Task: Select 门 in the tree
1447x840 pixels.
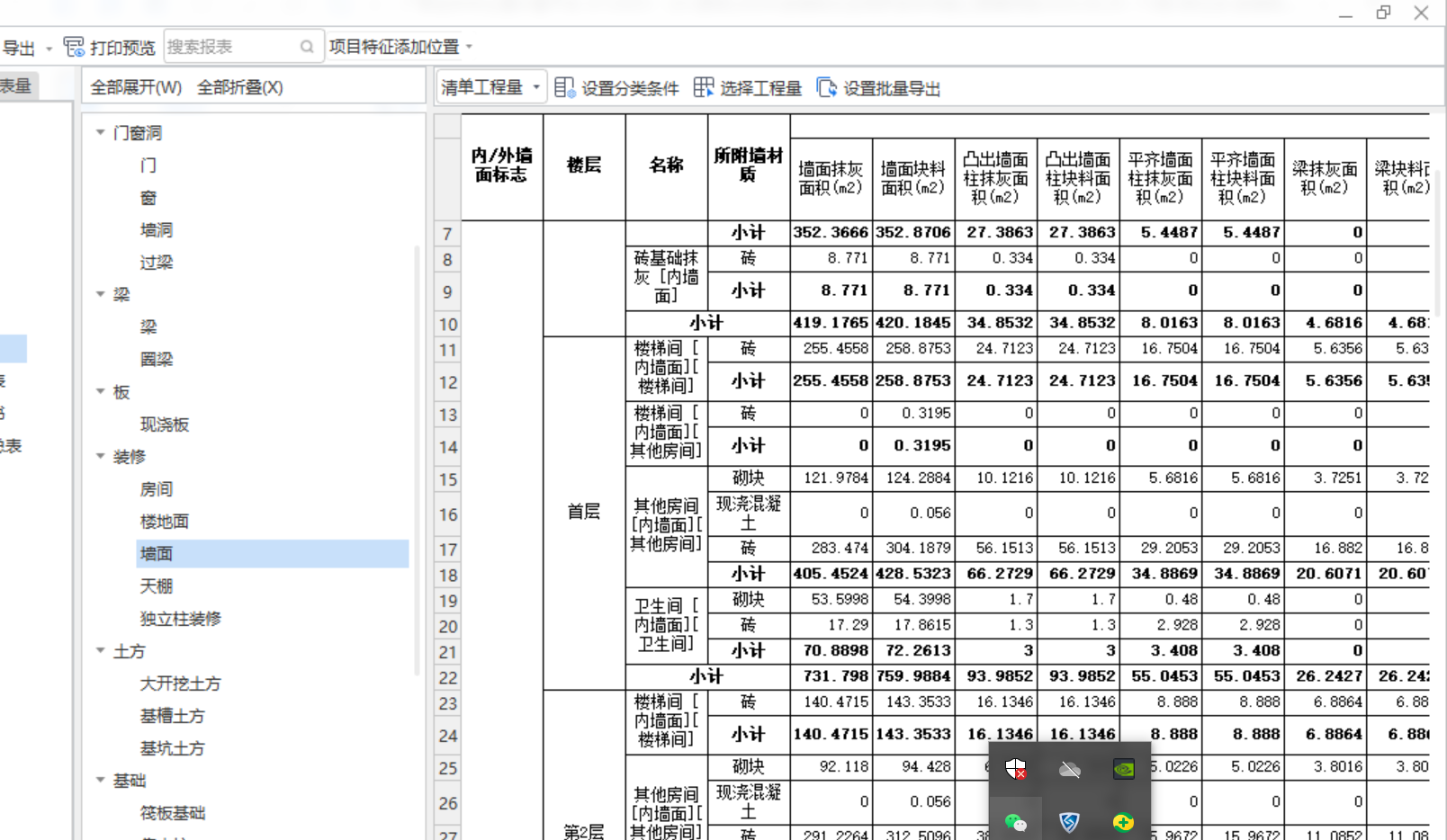Action: click(148, 165)
